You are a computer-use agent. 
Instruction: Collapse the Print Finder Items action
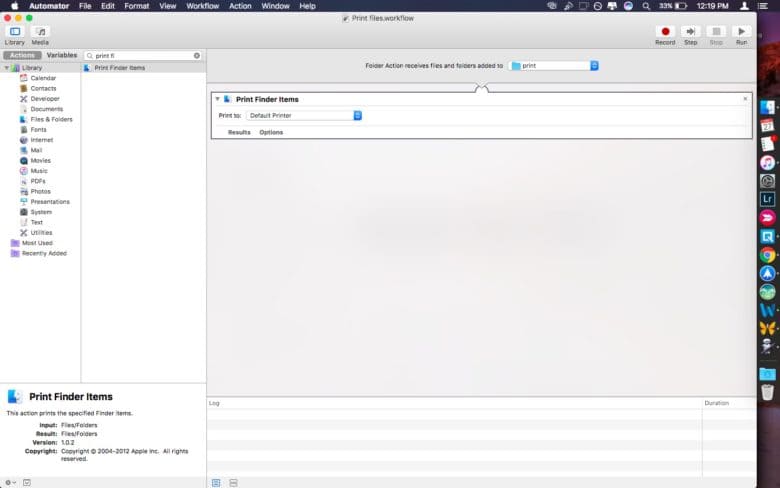click(218, 99)
